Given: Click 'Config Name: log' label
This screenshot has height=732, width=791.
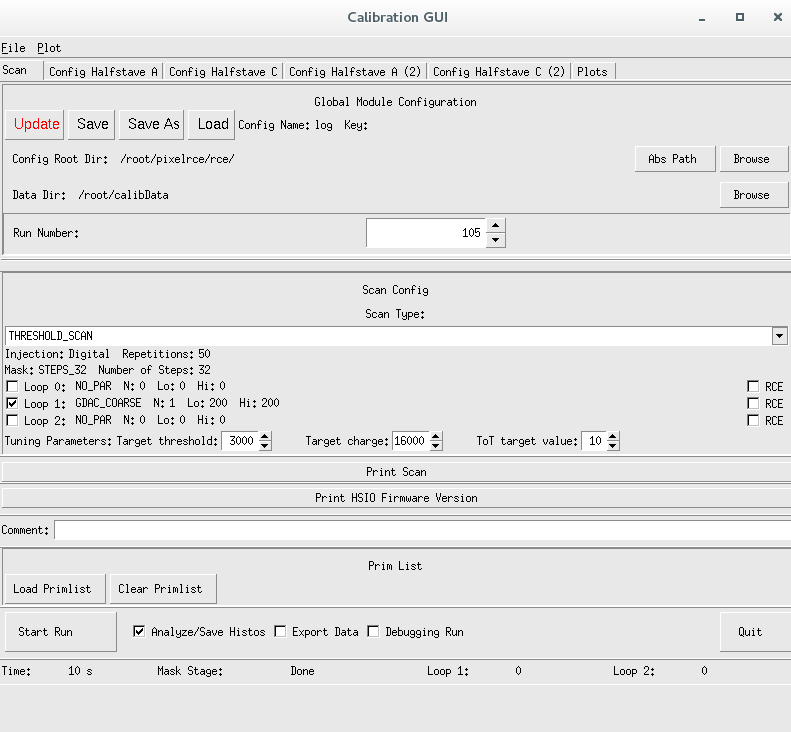Looking at the screenshot, I should [x=285, y=125].
